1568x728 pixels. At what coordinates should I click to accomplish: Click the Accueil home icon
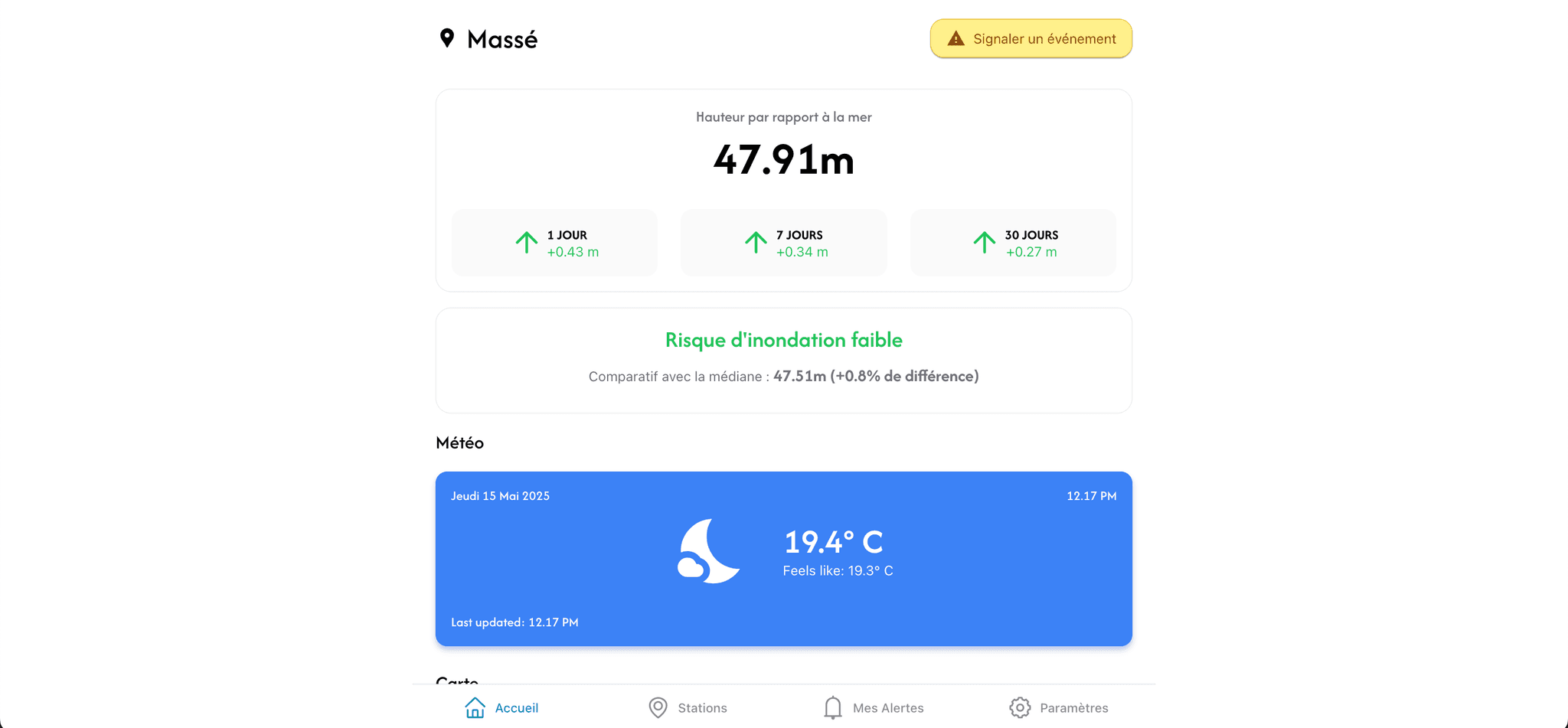[x=475, y=707]
